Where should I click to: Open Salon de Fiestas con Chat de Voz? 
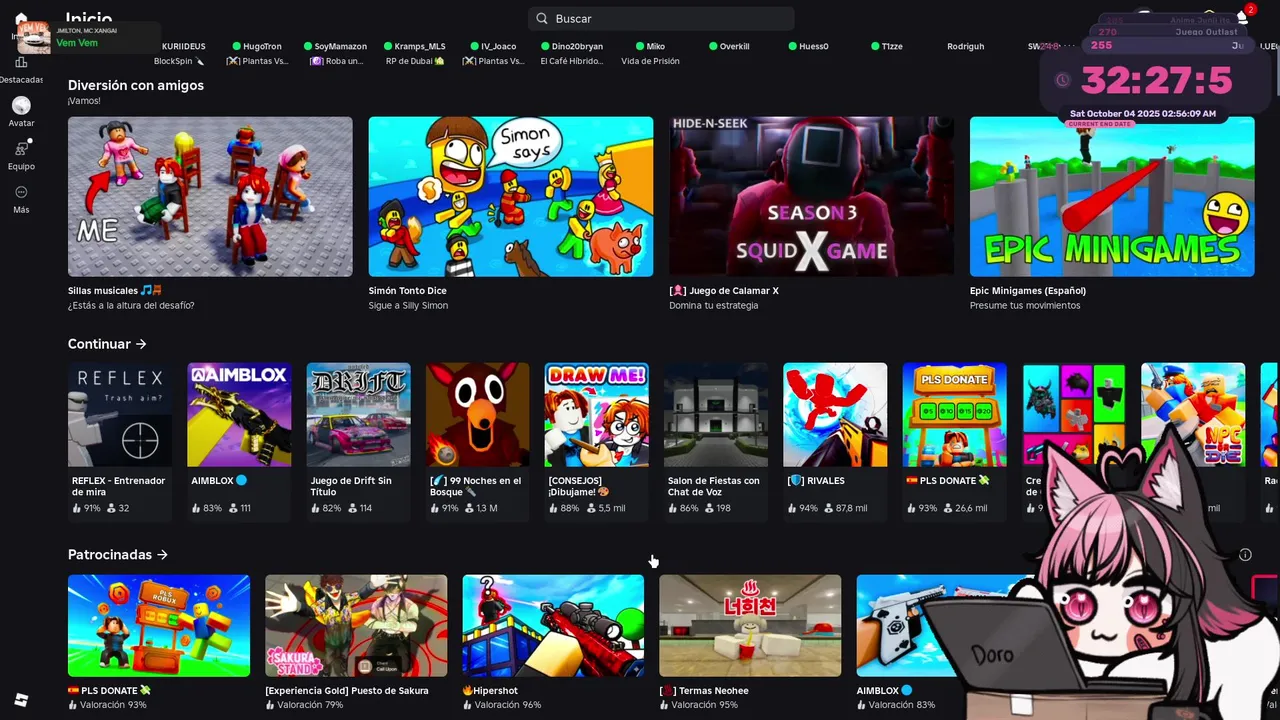tap(716, 441)
